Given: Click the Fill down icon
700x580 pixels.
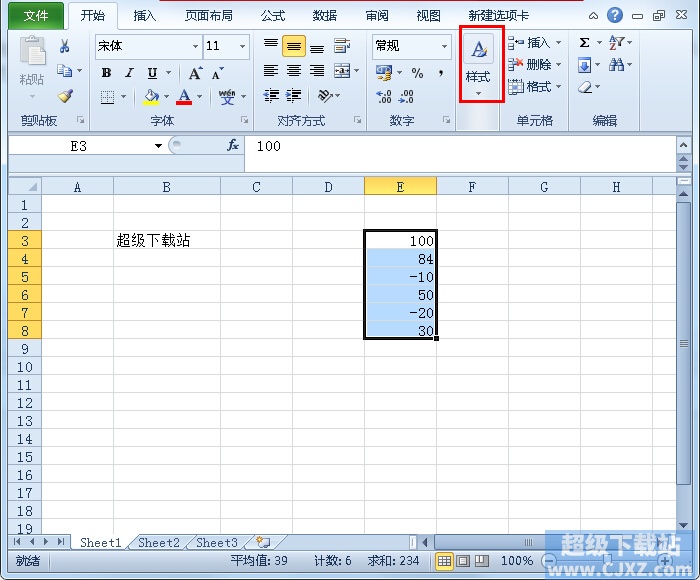Looking at the screenshot, I should (584, 65).
